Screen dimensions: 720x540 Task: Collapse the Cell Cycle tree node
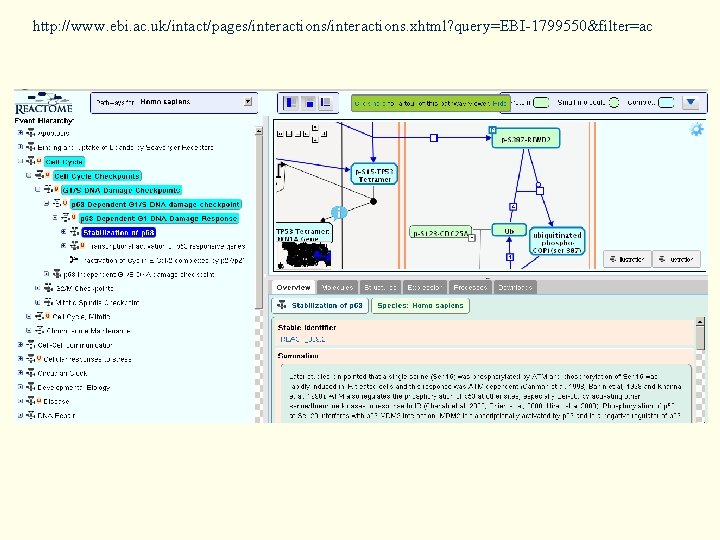click(x=20, y=161)
